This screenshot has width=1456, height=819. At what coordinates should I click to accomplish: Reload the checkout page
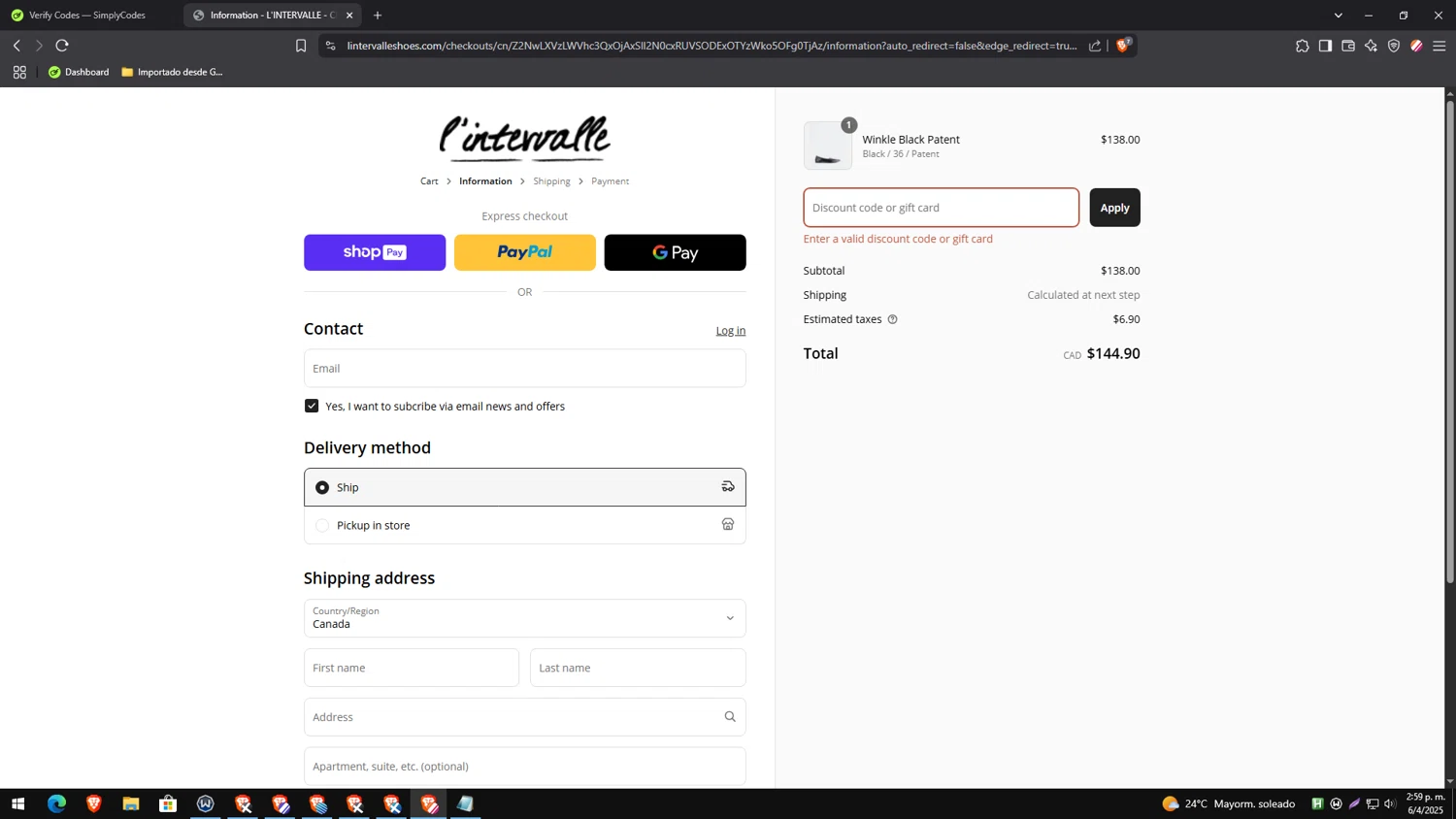[x=62, y=46]
